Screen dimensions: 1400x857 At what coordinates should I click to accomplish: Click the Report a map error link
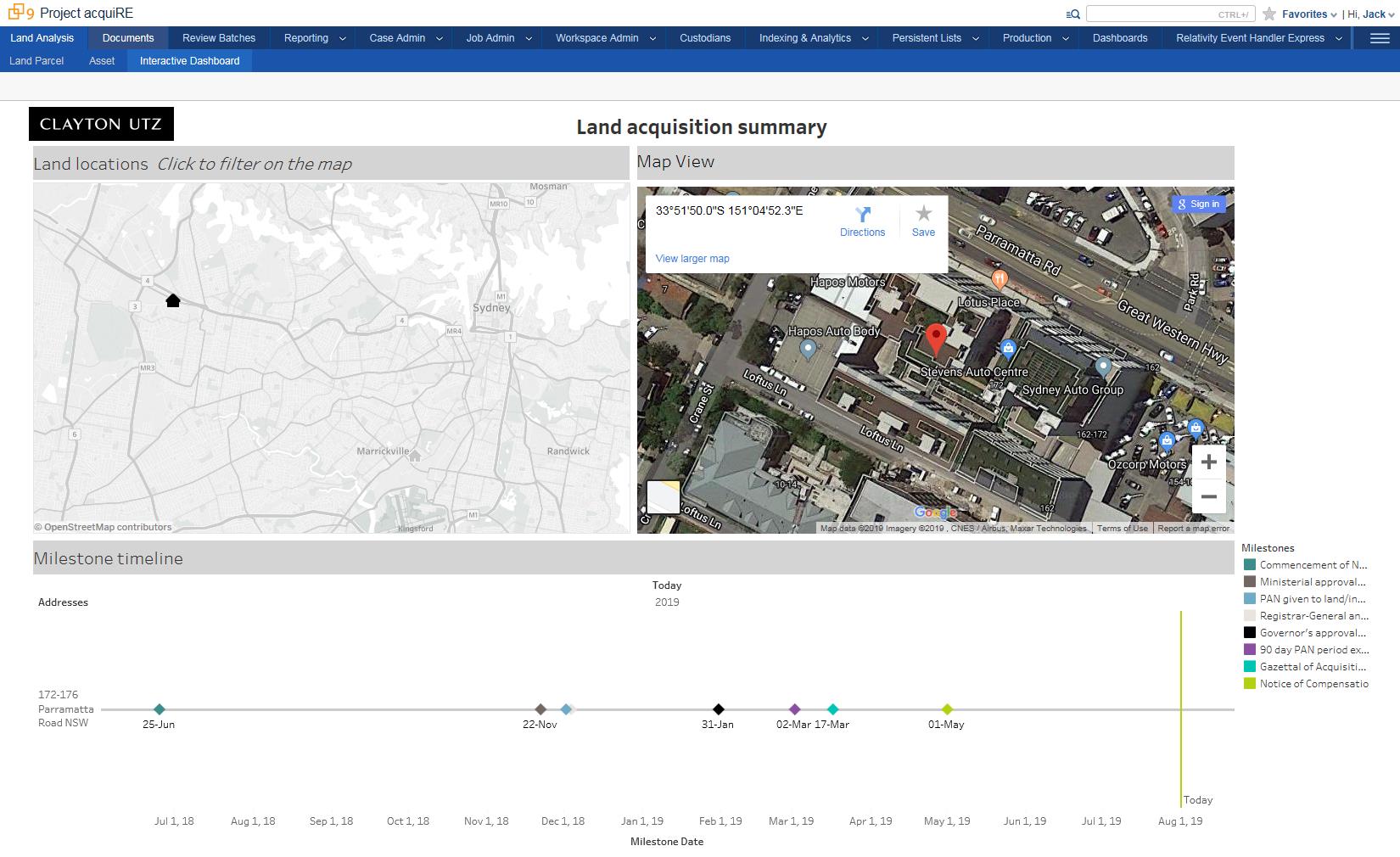click(x=1193, y=529)
